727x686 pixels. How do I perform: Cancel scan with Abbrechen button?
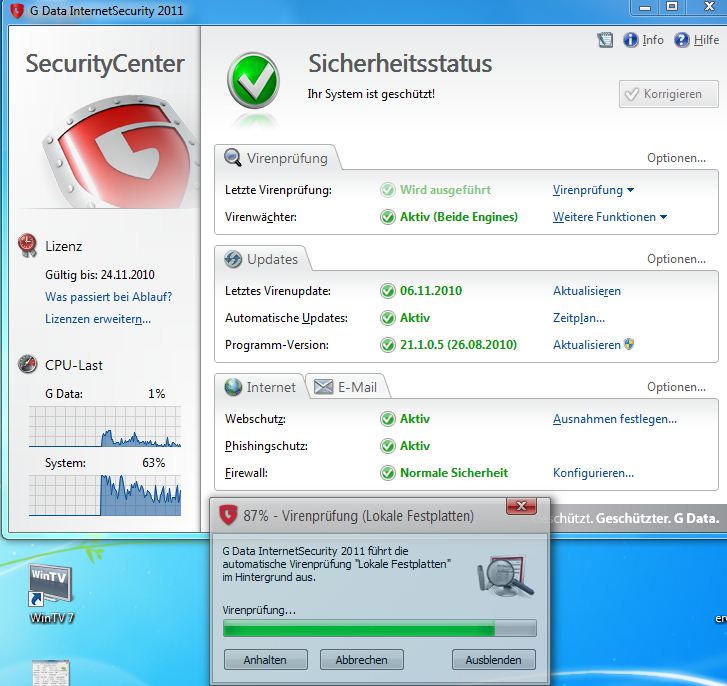pos(362,660)
